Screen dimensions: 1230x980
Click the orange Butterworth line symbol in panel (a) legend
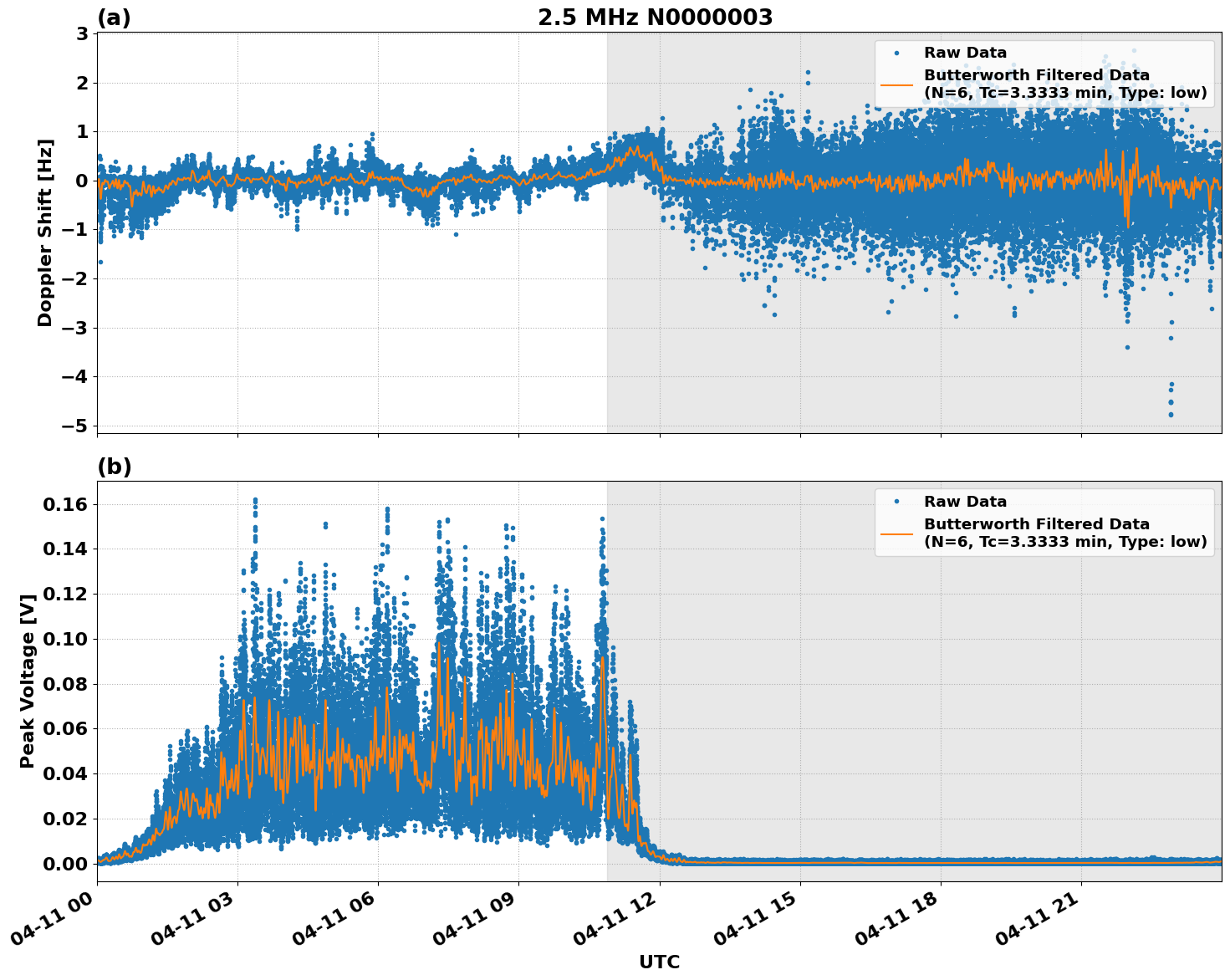pyautogui.click(x=898, y=84)
